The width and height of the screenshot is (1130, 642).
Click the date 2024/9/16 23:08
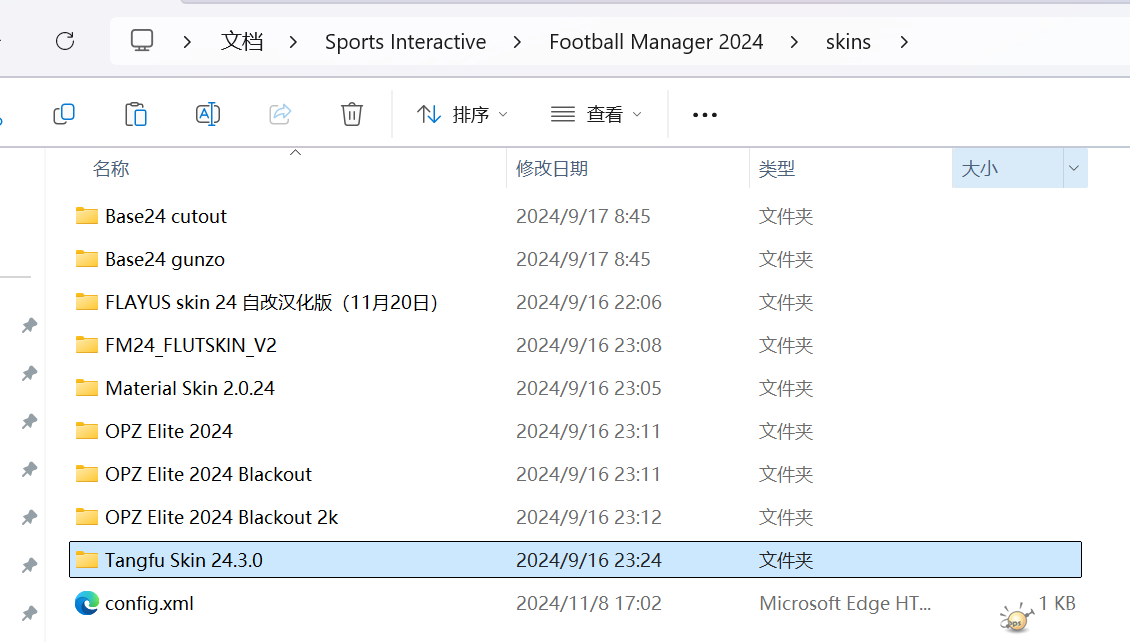[x=589, y=345]
